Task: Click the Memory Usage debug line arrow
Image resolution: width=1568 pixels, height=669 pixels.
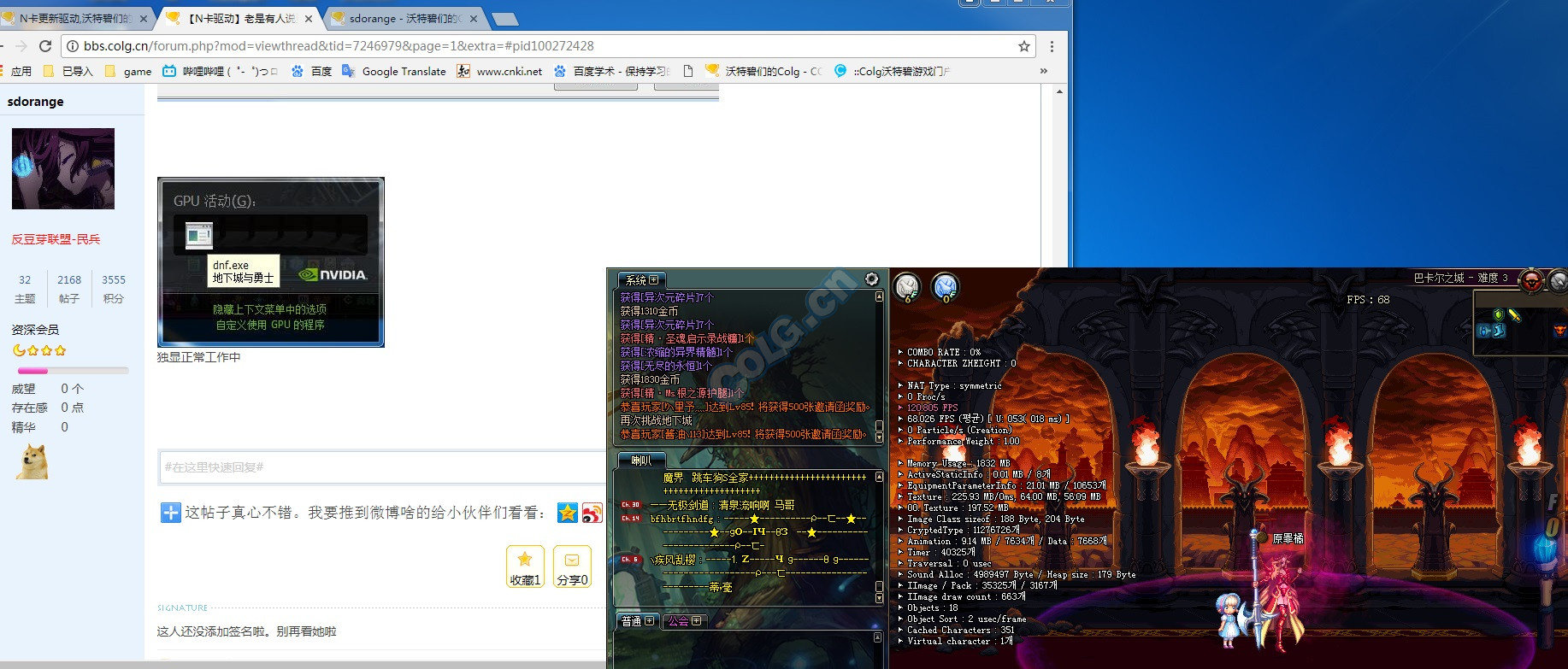Action: [900, 463]
